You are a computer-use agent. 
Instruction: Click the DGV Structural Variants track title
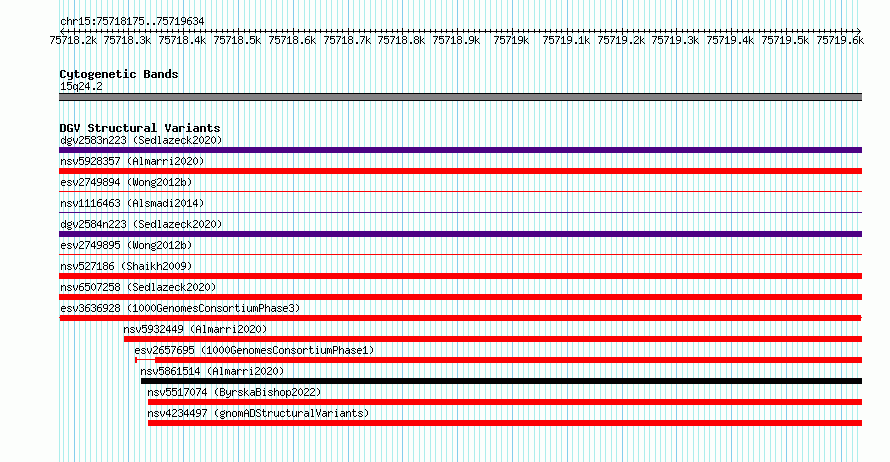coord(140,128)
